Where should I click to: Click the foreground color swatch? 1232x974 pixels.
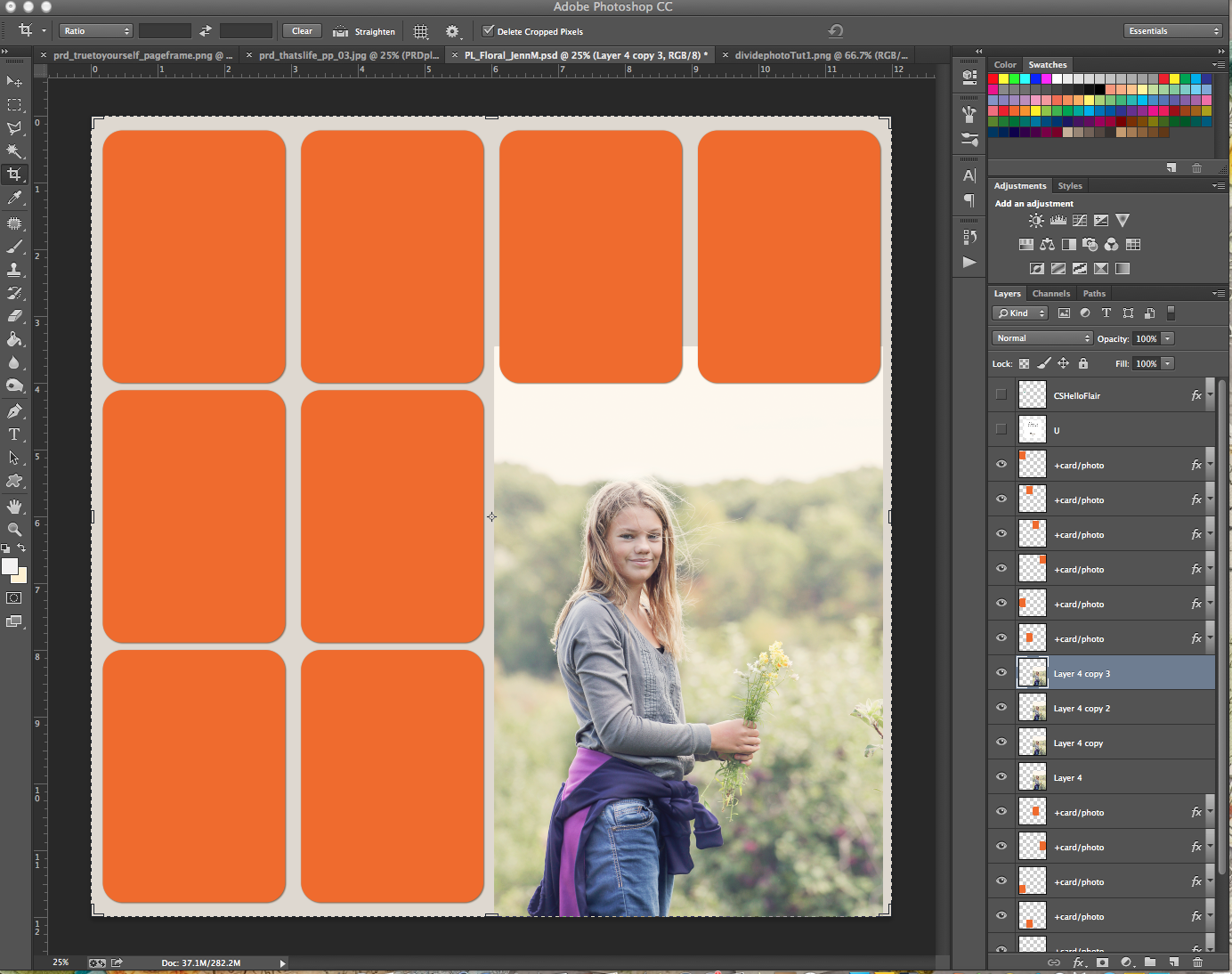10,566
